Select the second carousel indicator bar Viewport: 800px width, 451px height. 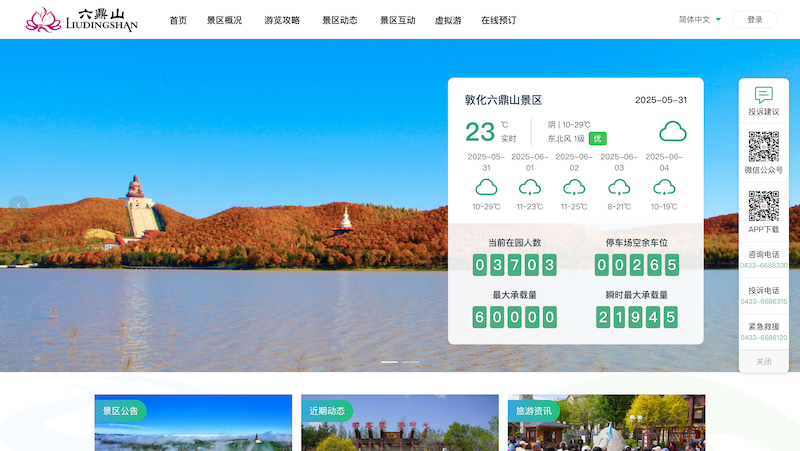[x=410, y=362]
